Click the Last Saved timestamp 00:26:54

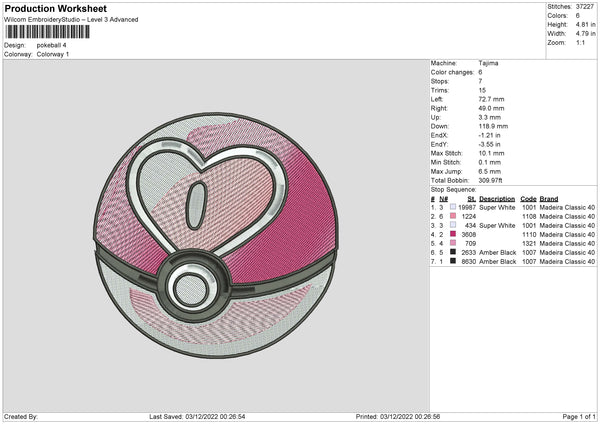(233, 417)
